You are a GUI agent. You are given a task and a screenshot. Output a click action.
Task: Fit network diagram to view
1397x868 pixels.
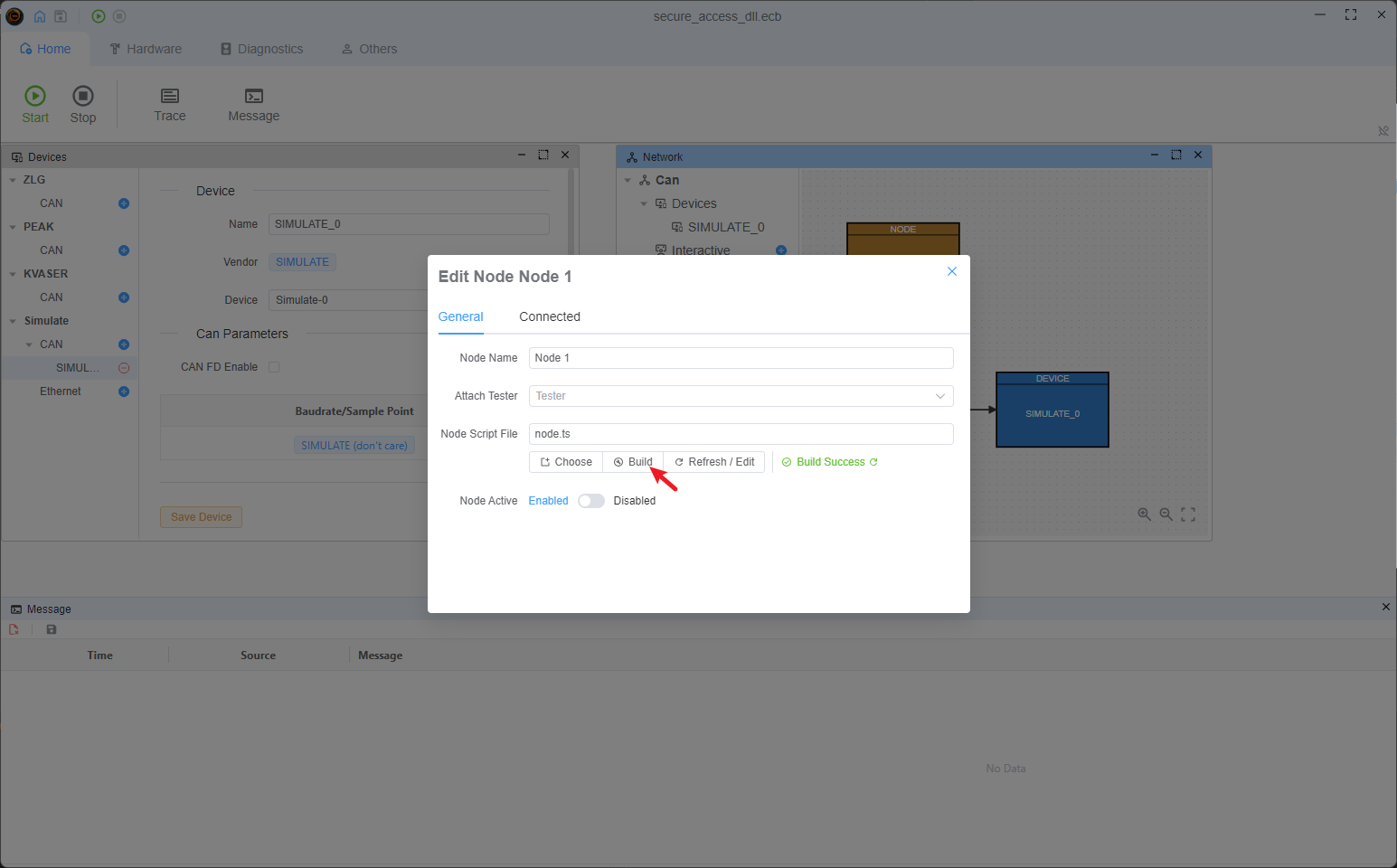click(x=1188, y=514)
